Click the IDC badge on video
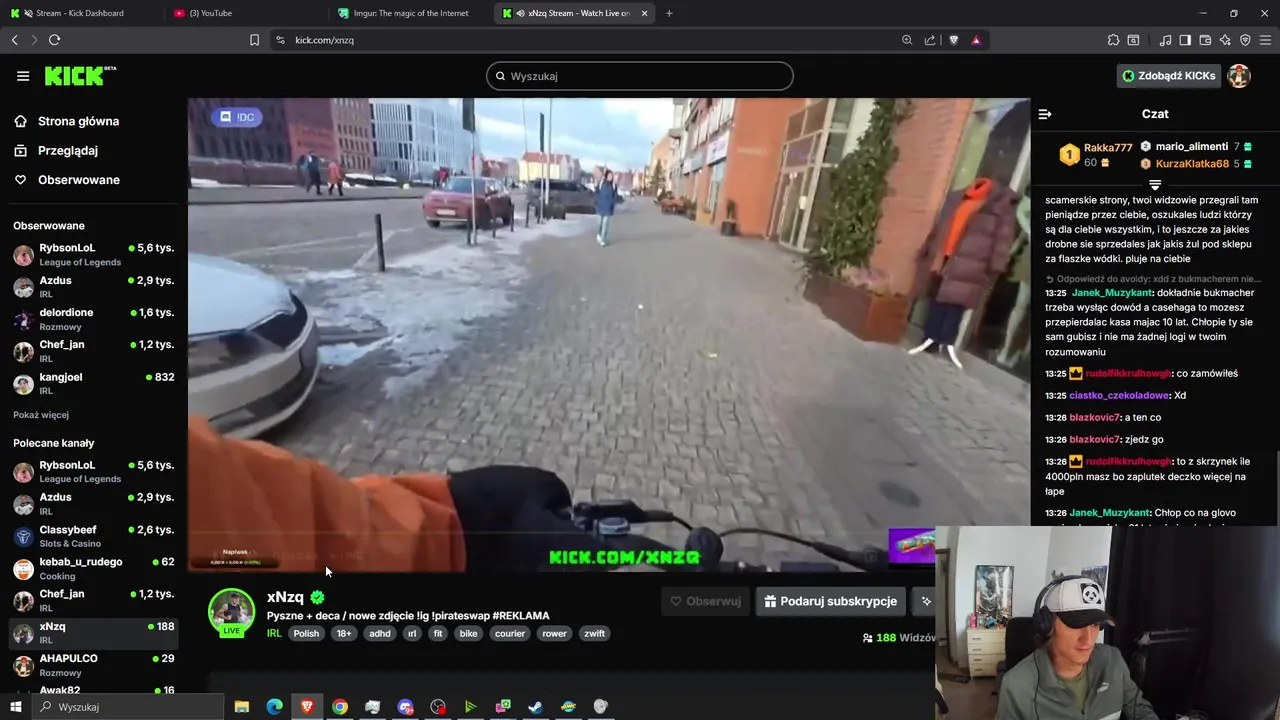 click(x=237, y=117)
